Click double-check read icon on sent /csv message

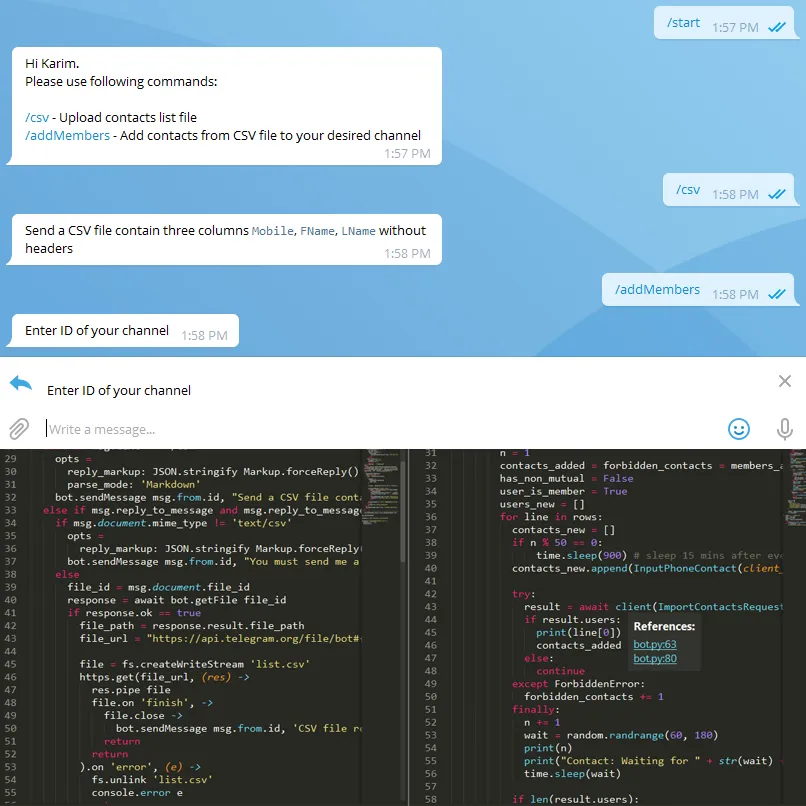click(776, 195)
